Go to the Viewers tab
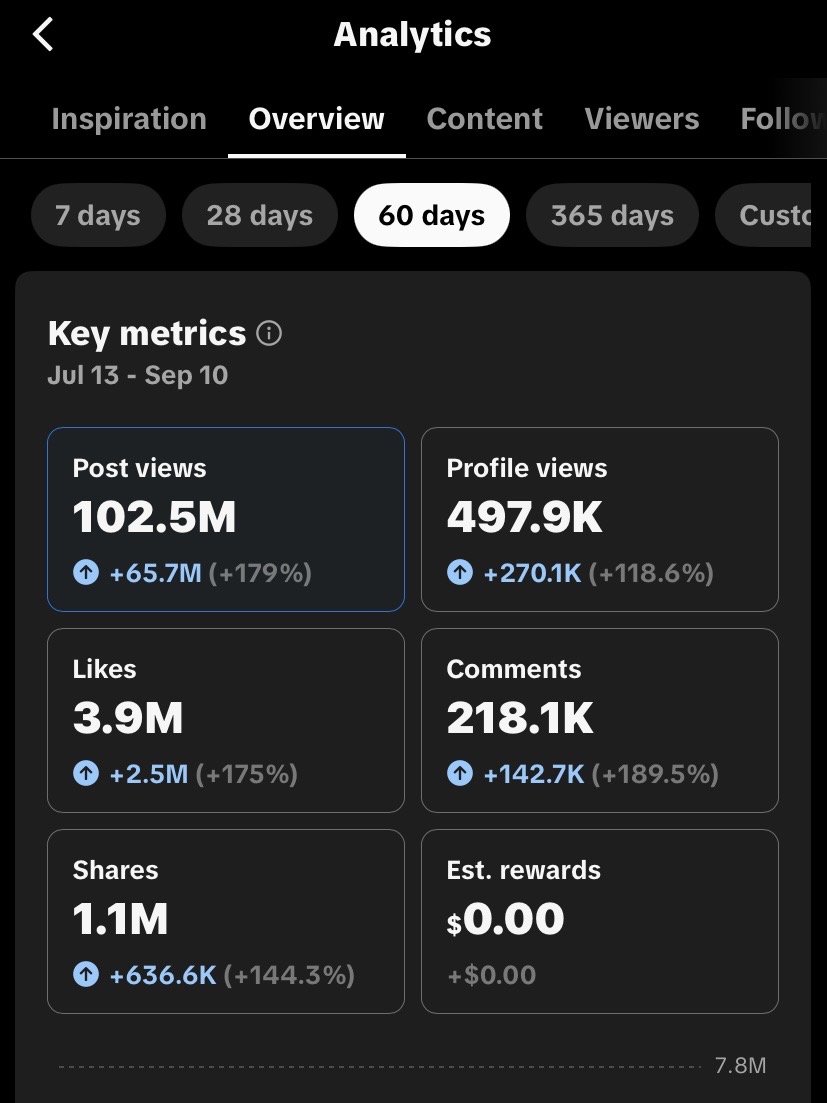 pyautogui.click(x=641, y=119)
